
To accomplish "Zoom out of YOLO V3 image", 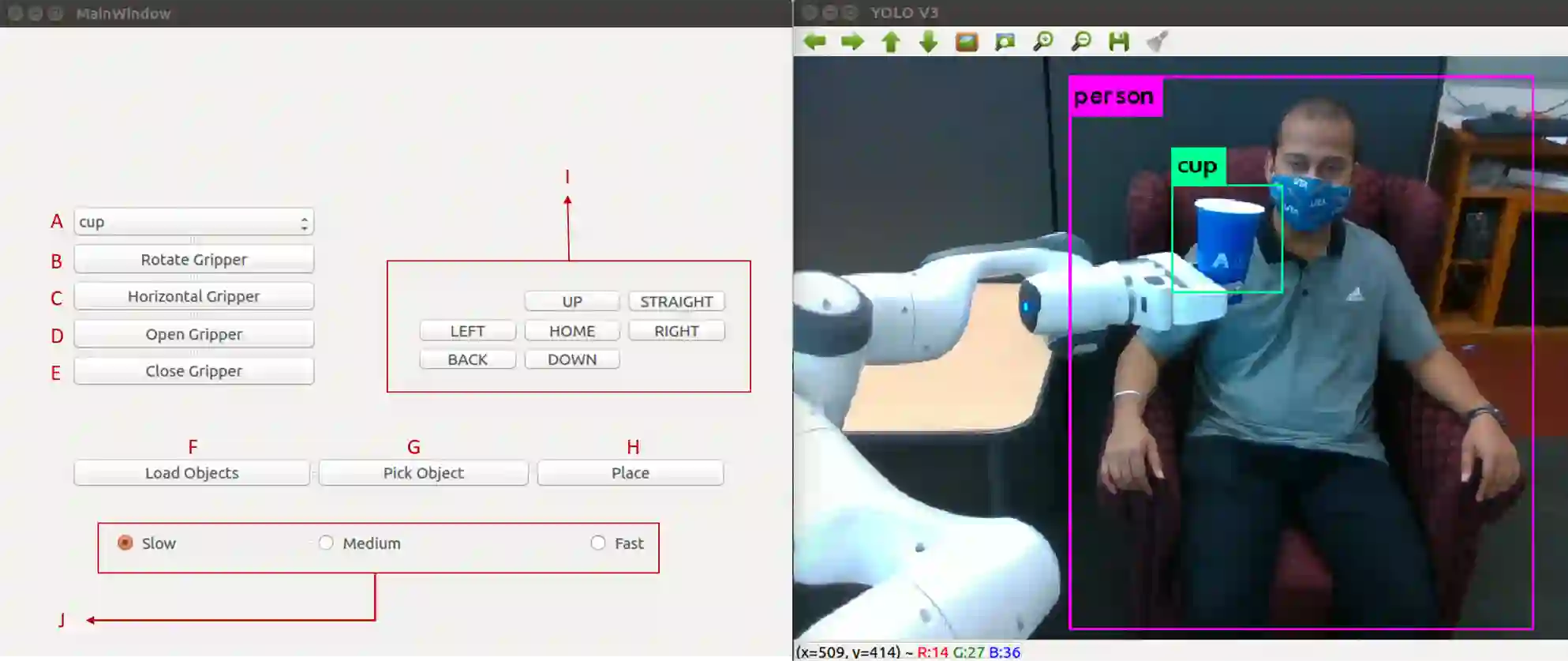I will coord(1081,41).
